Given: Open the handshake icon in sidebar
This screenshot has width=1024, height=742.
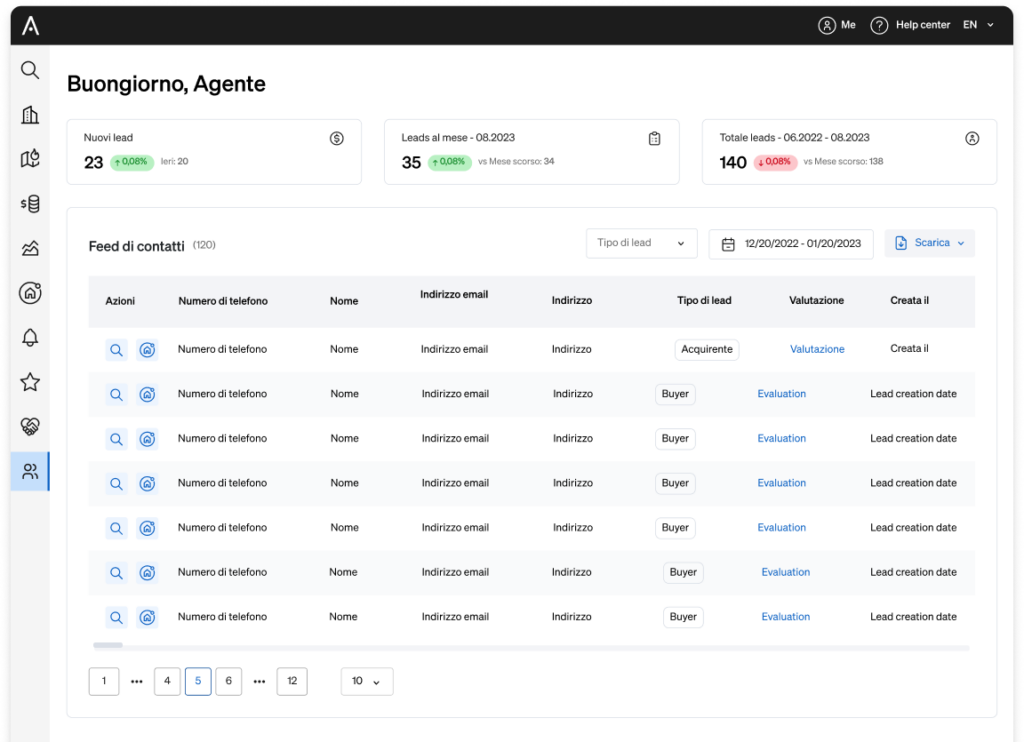Looking at the screenshot, I should (30, 427).
